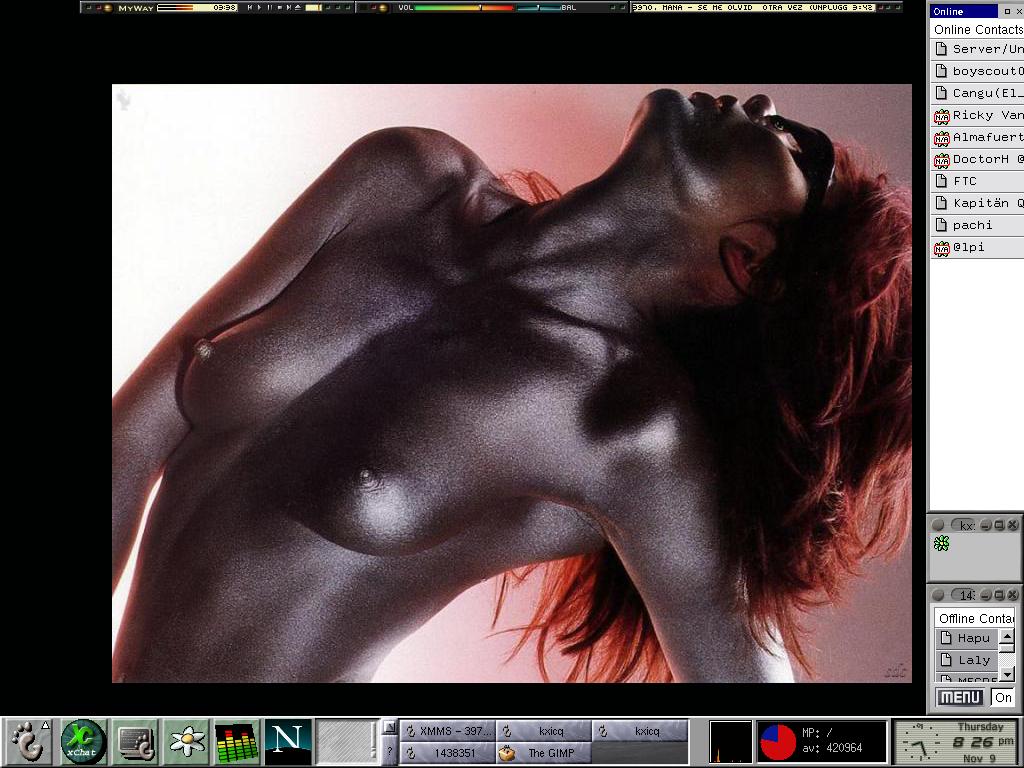Toggle the On status field
Viewport: 1024px width, 768px height.
1003,697
